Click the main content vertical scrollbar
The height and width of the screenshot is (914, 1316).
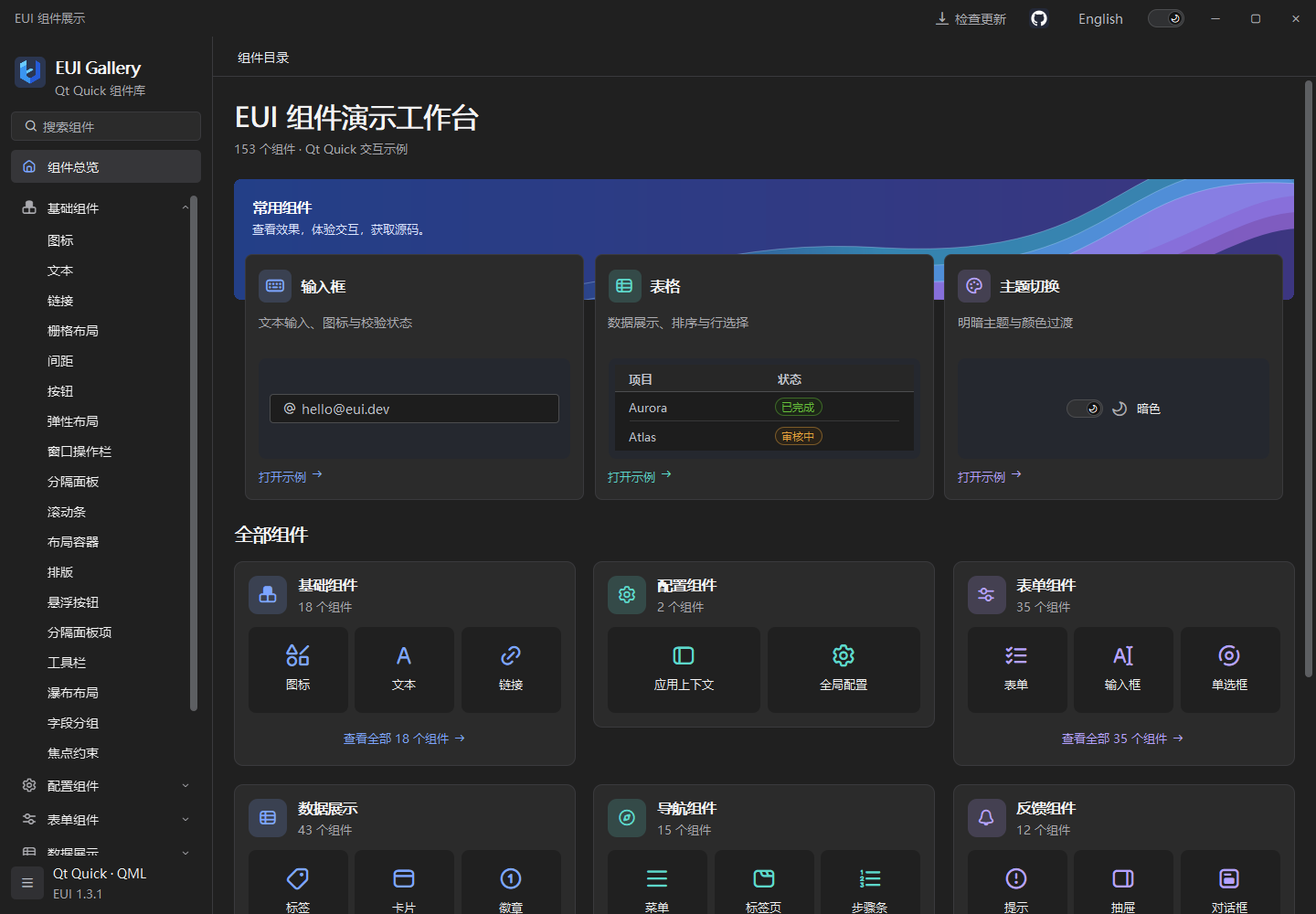[1309, 378]
